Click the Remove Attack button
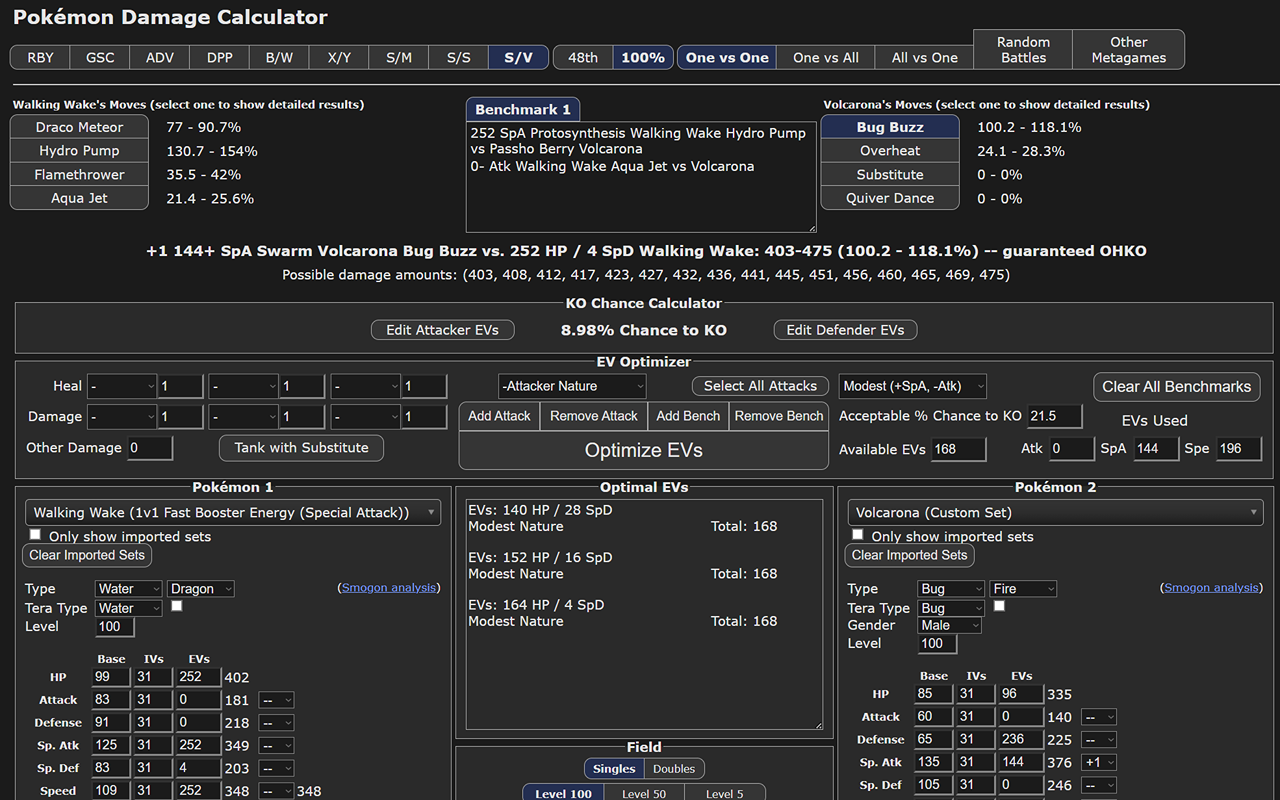The height and width of the screenshot is (800, 1280). tap(594, 416)
